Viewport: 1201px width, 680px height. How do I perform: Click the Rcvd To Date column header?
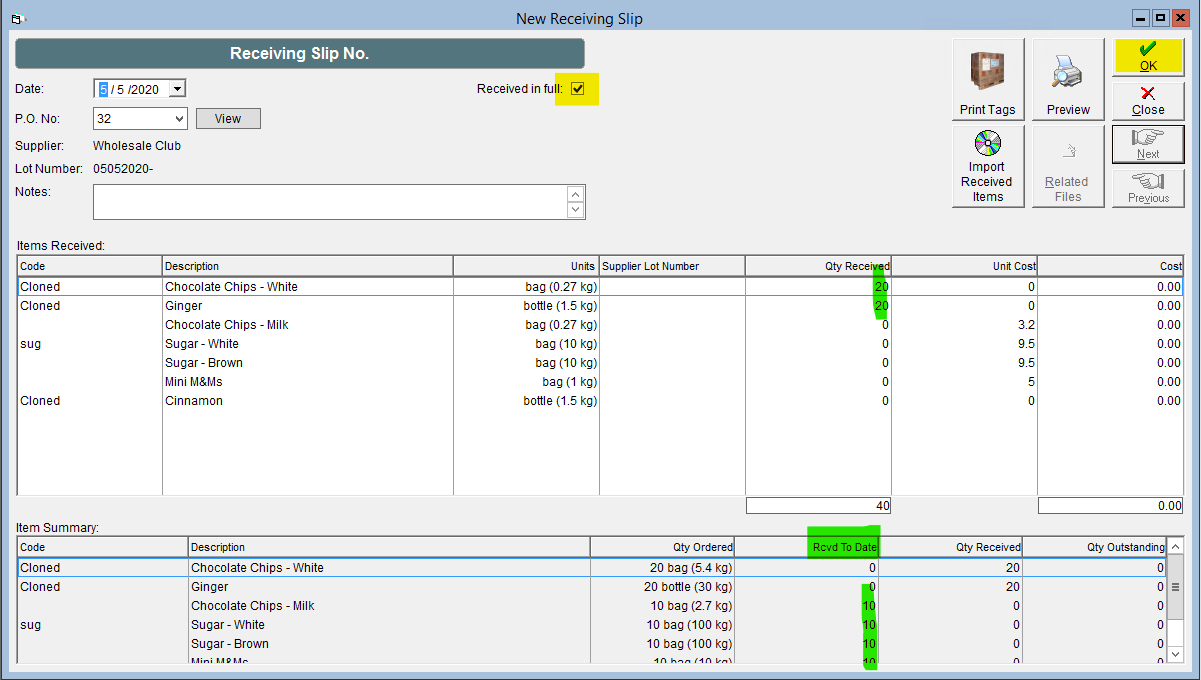807,547
